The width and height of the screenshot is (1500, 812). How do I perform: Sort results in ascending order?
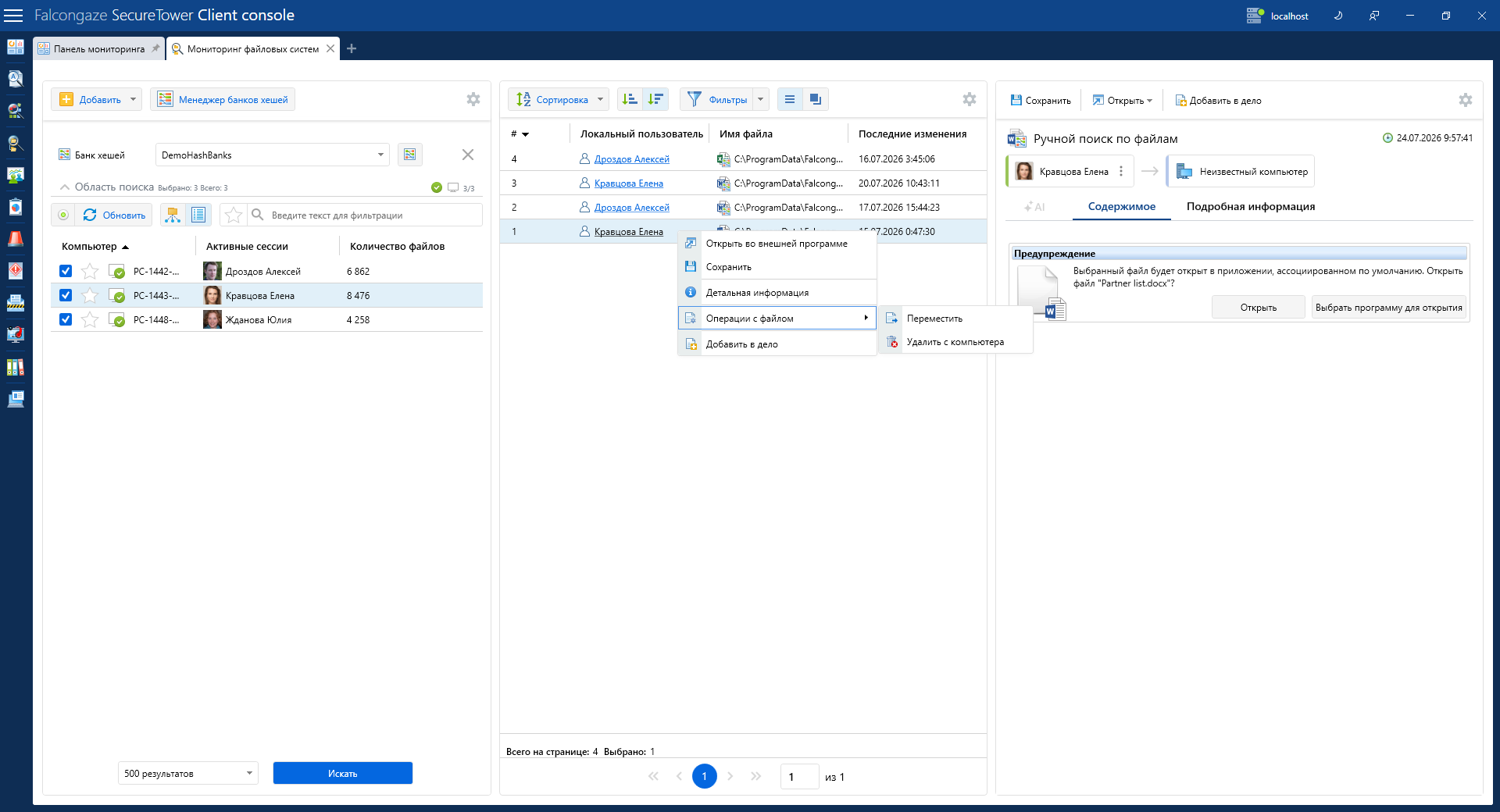[630, 99]
